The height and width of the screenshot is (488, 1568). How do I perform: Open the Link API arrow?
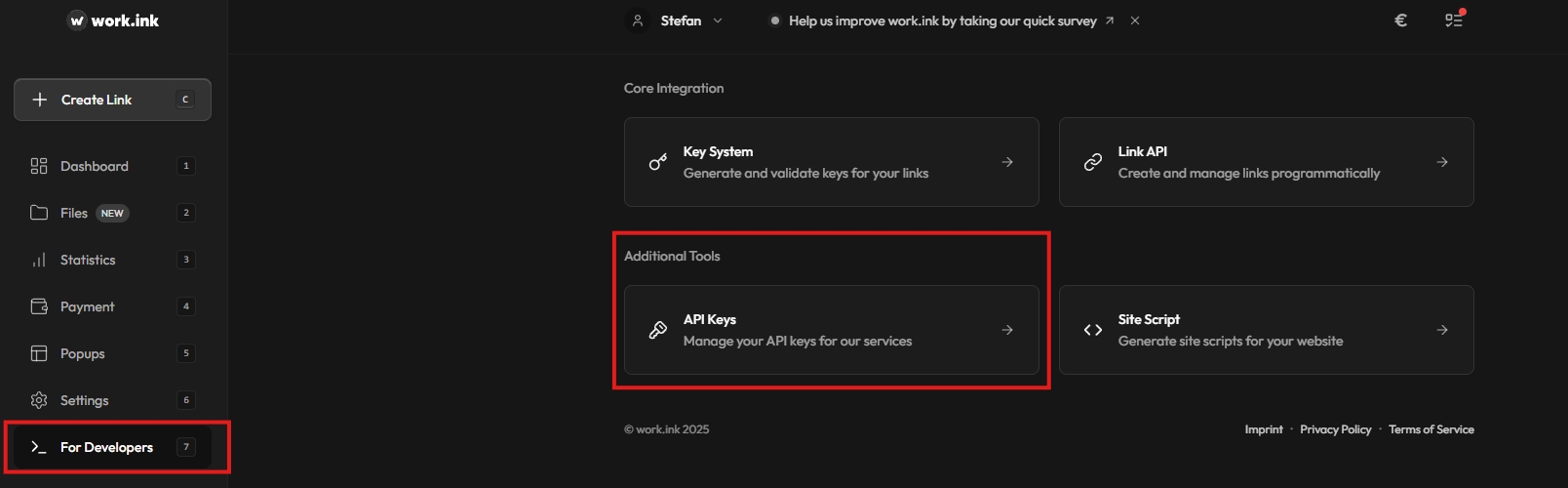tap(1442, 162)
